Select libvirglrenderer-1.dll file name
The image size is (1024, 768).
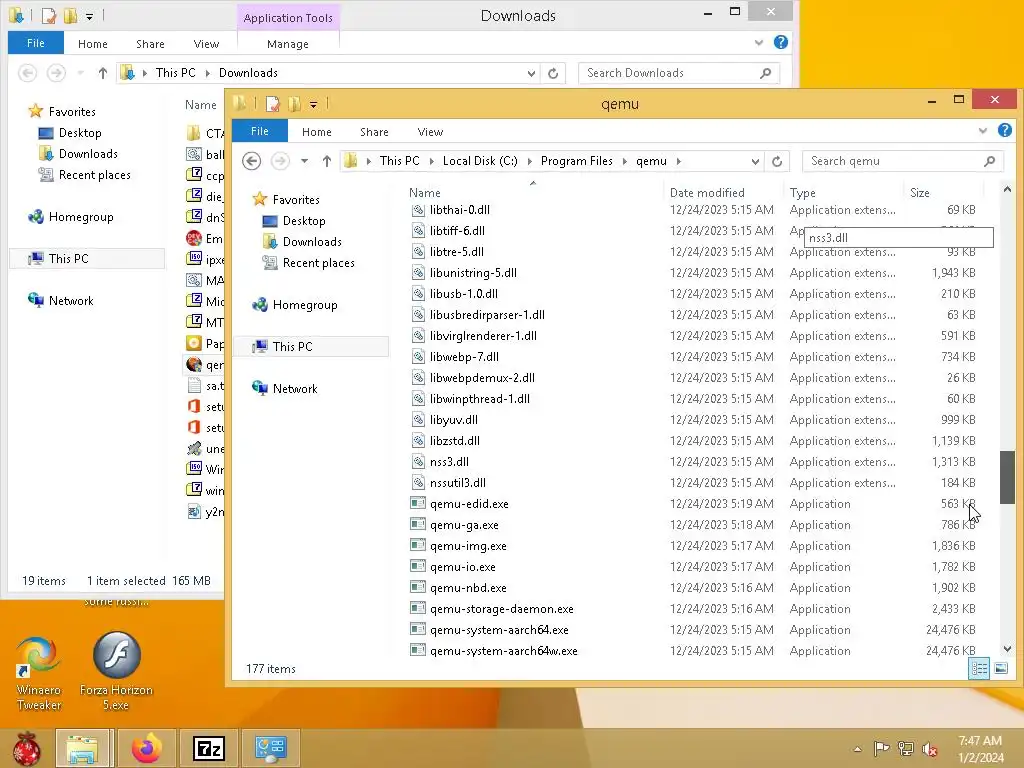pos(483,336)
